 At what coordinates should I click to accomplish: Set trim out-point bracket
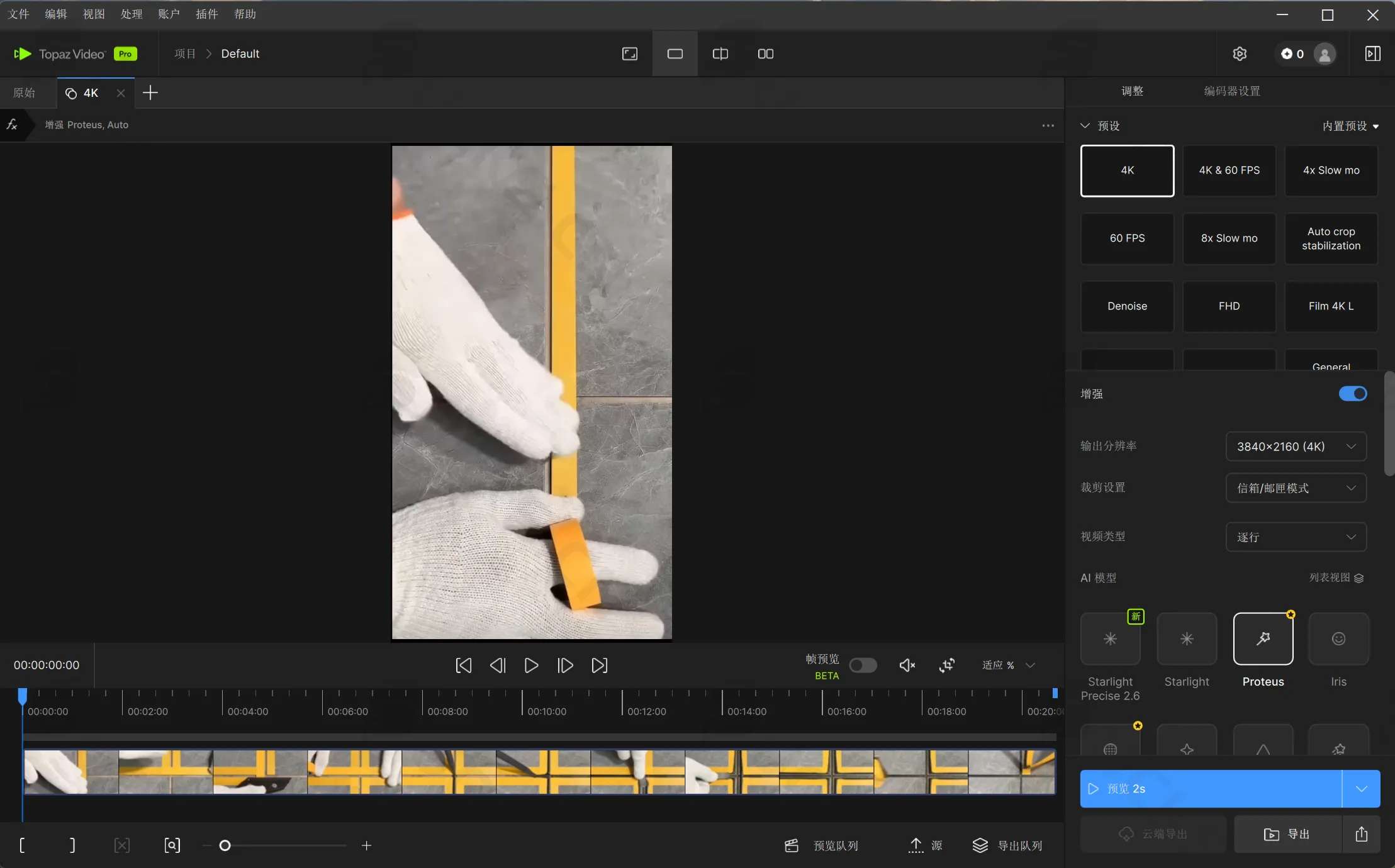[72, 845]
